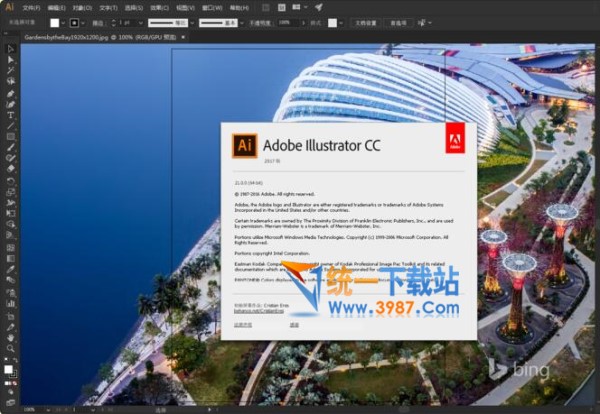Open the behance link in About dialog
Screen dimensions: 600x414
[x=259, y=311]
